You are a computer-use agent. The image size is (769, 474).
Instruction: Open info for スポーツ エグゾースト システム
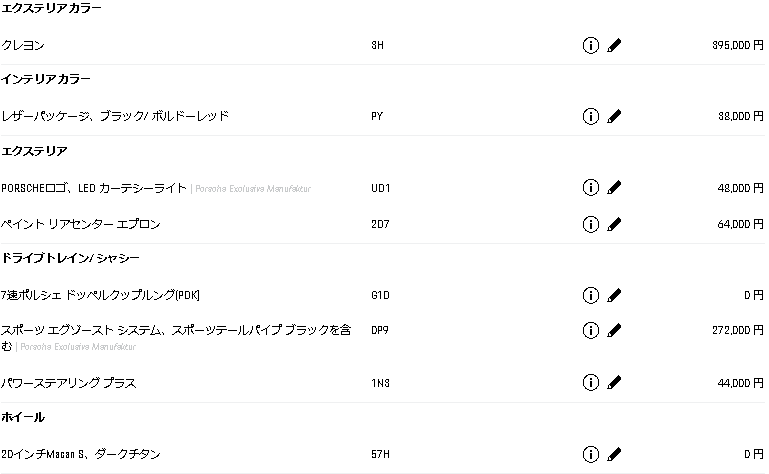pyautogui.click(x=590, y=330)
